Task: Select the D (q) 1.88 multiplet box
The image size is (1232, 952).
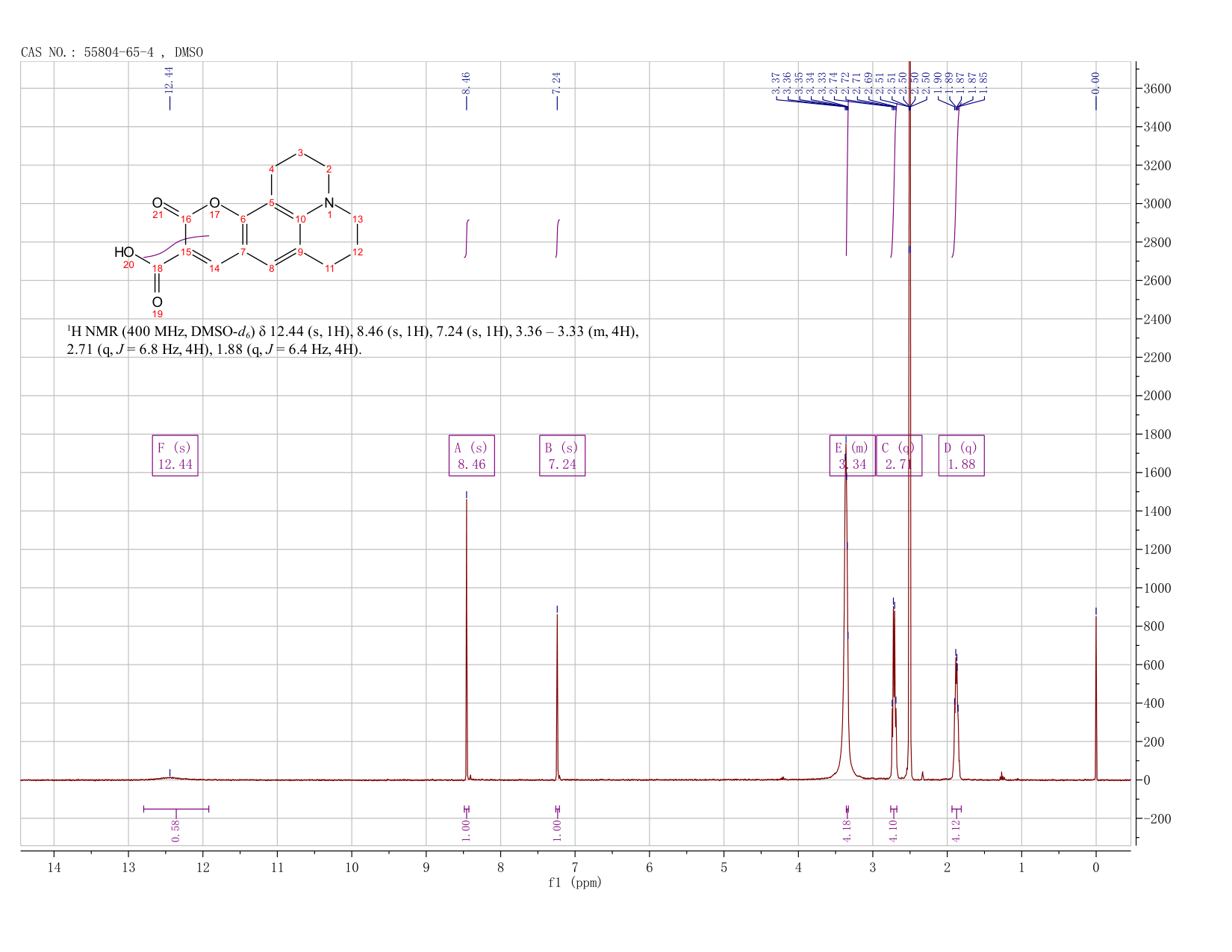Action: click(962, 455)
